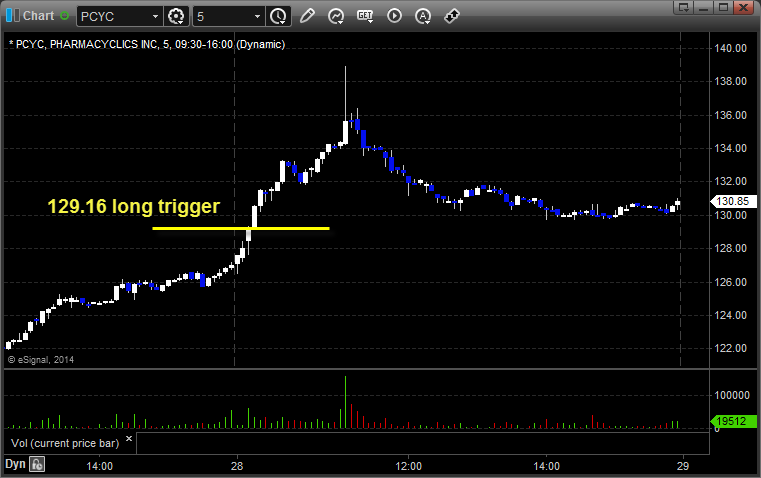Minimize the chart window
Screen dimensions: 761x478
tap(703, 7)
